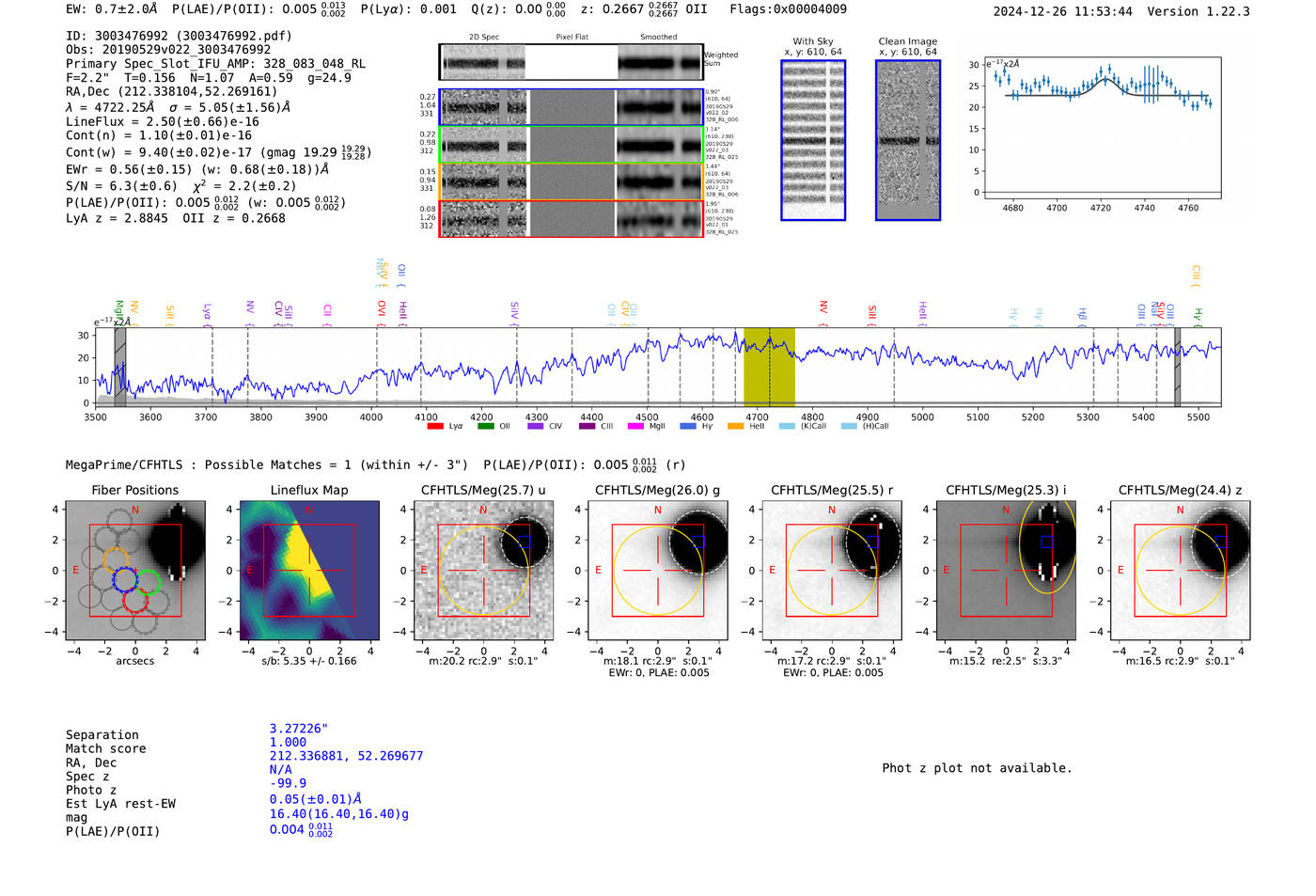
Task: Click the Flags:0x00004009 text
Action: (788, 9)
